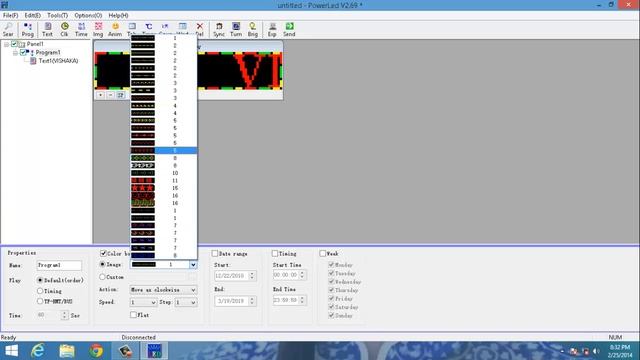Image resolution: width=640 pixels, height=360 pixels.
Task: Open the Edit(E) menu
Action: pos(33,15)
